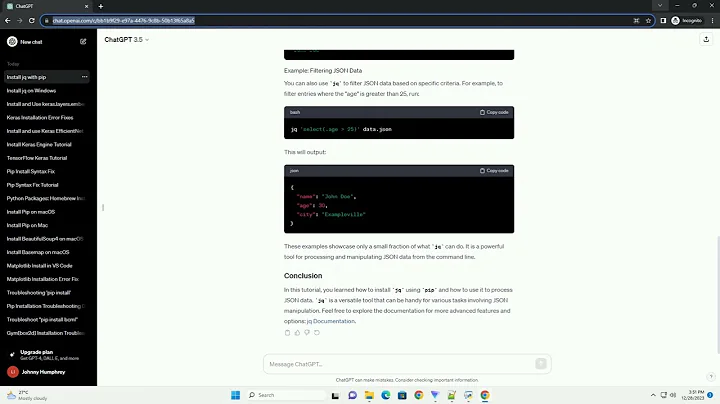Collapse sidebar using the middle handle
Image resolution: width=720 pixels, height=404 pixels.
(x=103, y=208)
